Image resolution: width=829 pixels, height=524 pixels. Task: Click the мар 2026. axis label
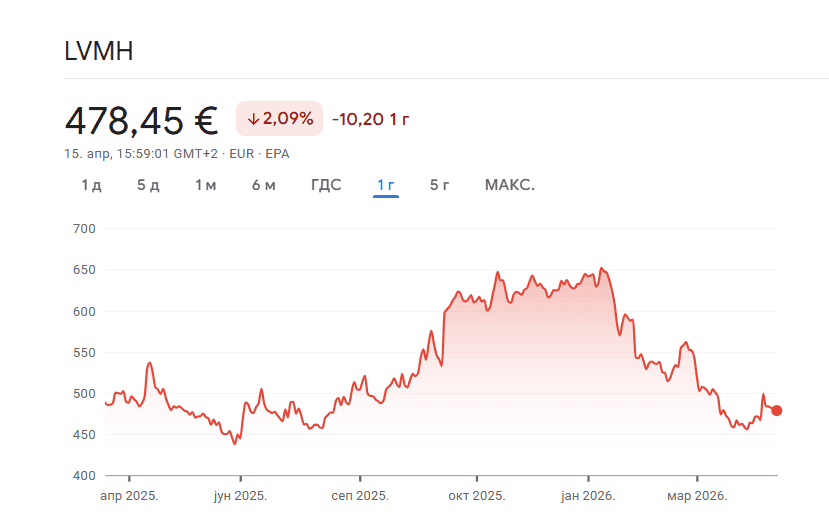pos(697,496)
